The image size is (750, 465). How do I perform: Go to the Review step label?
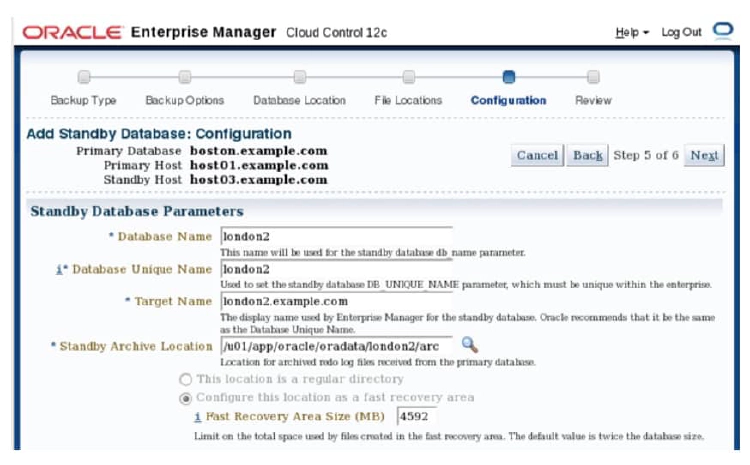[x=593, y=100]
